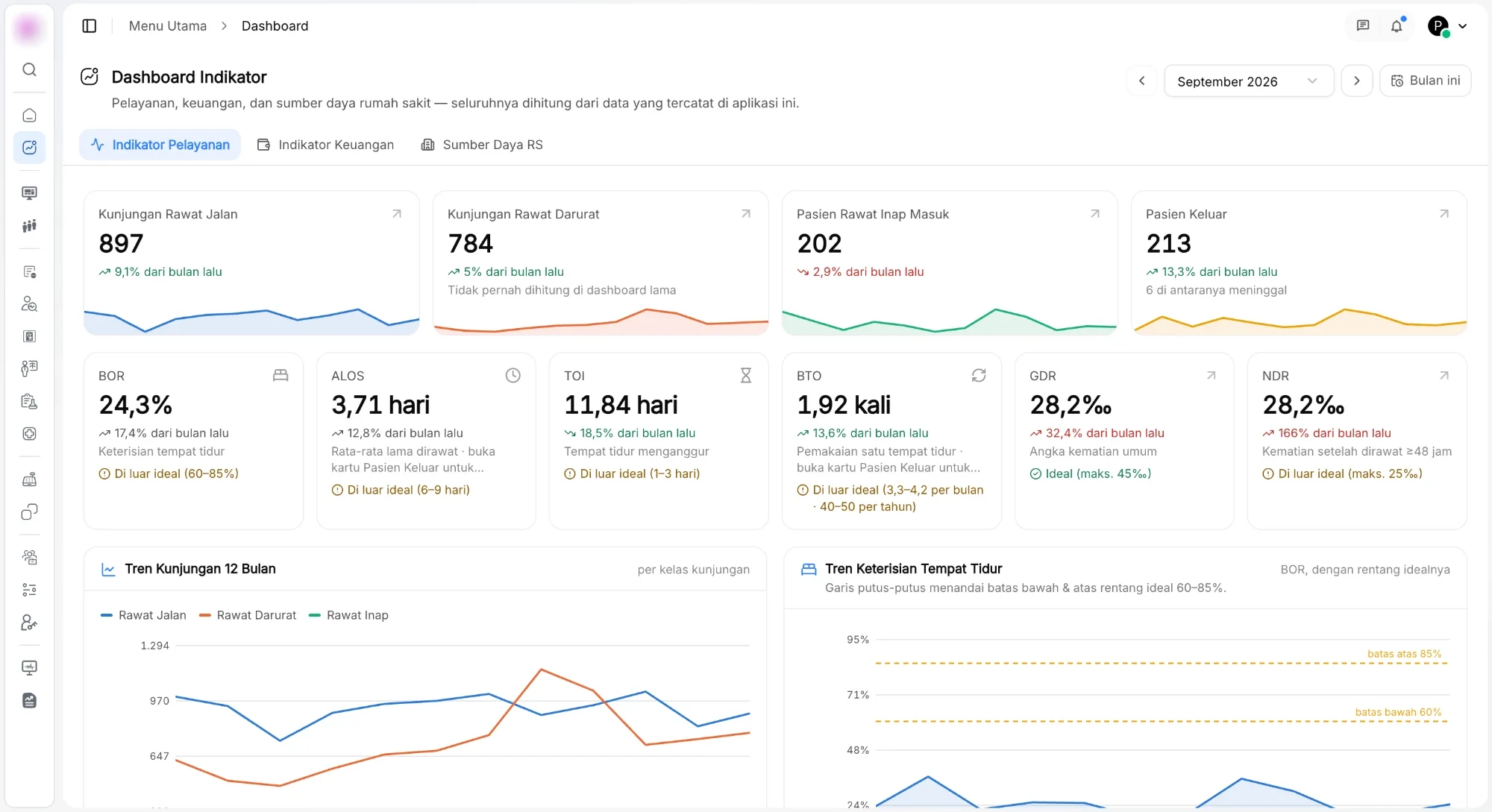Click the ALOS 3,71 hari value
Image resolution: width=1492 pixels, height=812 pixels.
(380, 405)
